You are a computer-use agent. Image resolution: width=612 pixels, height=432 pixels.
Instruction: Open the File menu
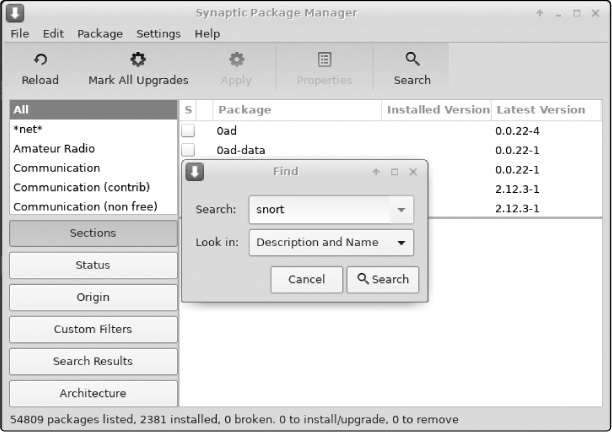click(x=20, y=34)
